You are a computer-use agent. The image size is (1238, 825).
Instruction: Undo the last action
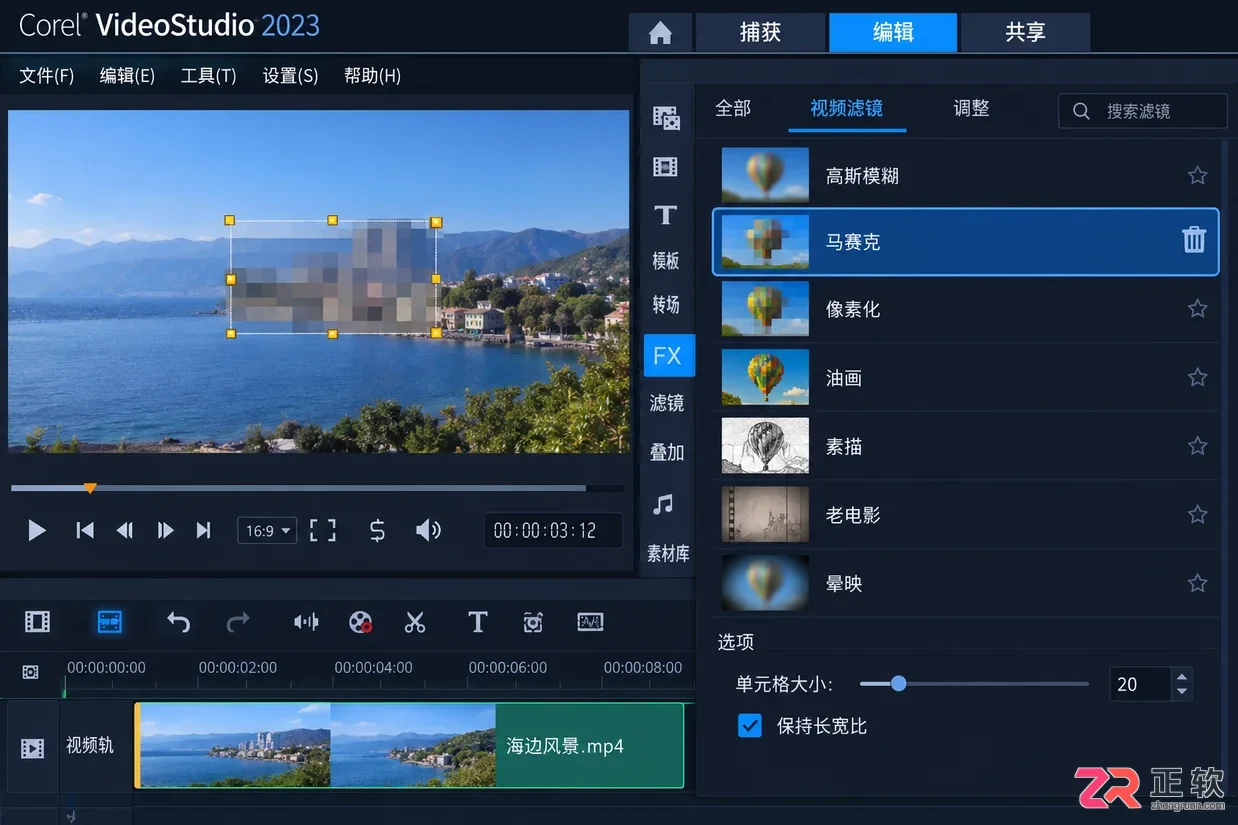pyautogui.click(x=178, y=623)
